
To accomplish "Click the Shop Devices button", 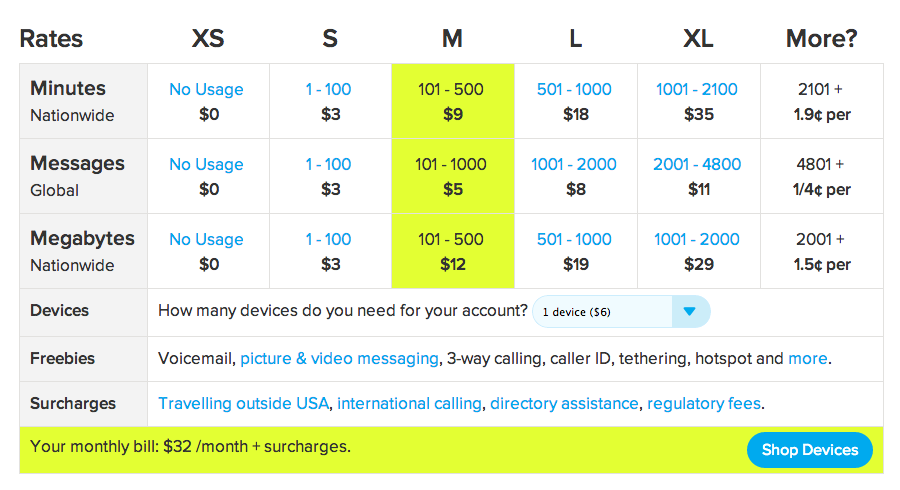I will click(809, 450).
